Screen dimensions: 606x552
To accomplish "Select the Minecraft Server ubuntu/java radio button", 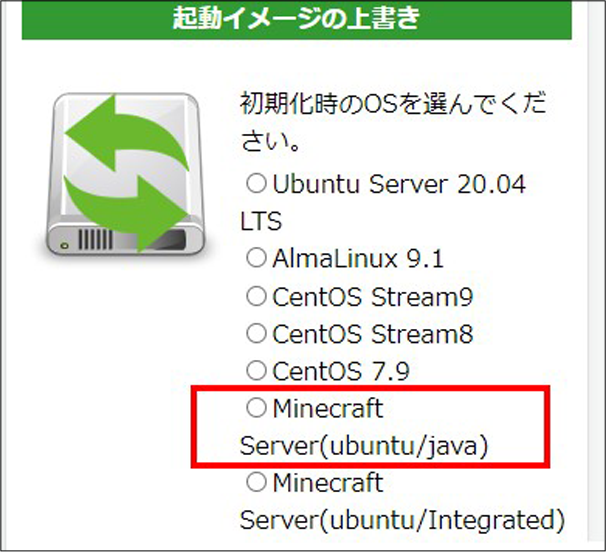I will (257, 408).
